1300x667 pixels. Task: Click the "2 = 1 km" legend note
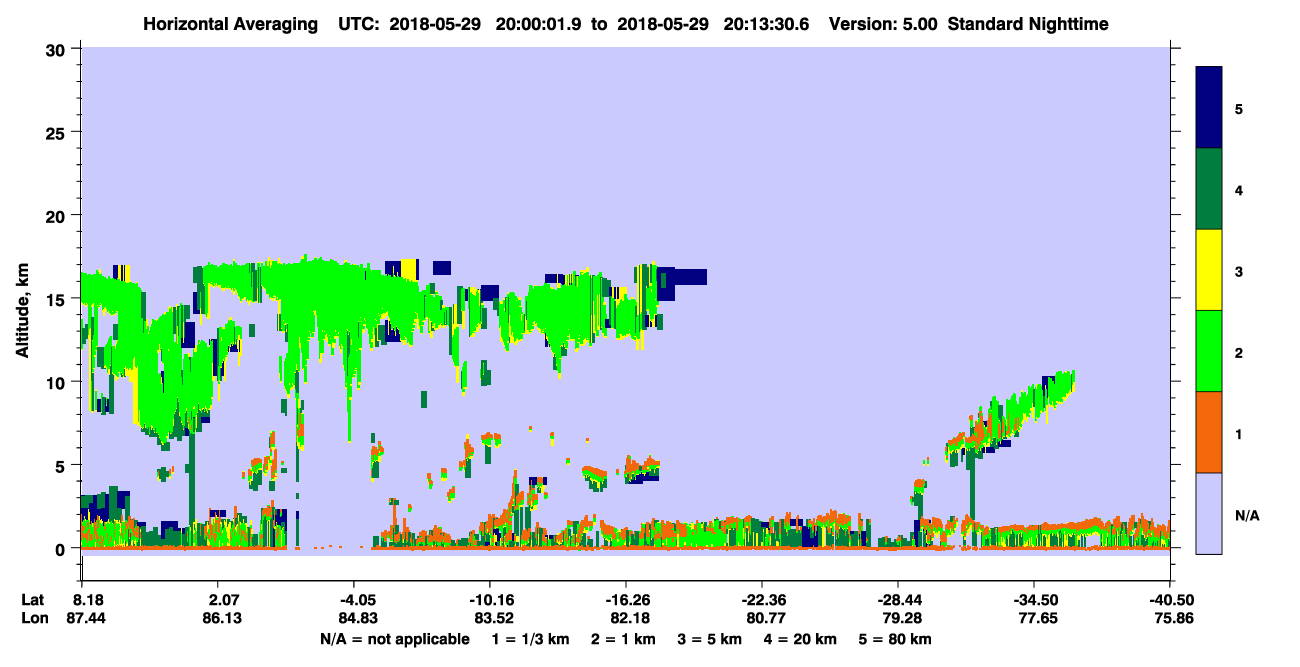click(x=622, y=639)
